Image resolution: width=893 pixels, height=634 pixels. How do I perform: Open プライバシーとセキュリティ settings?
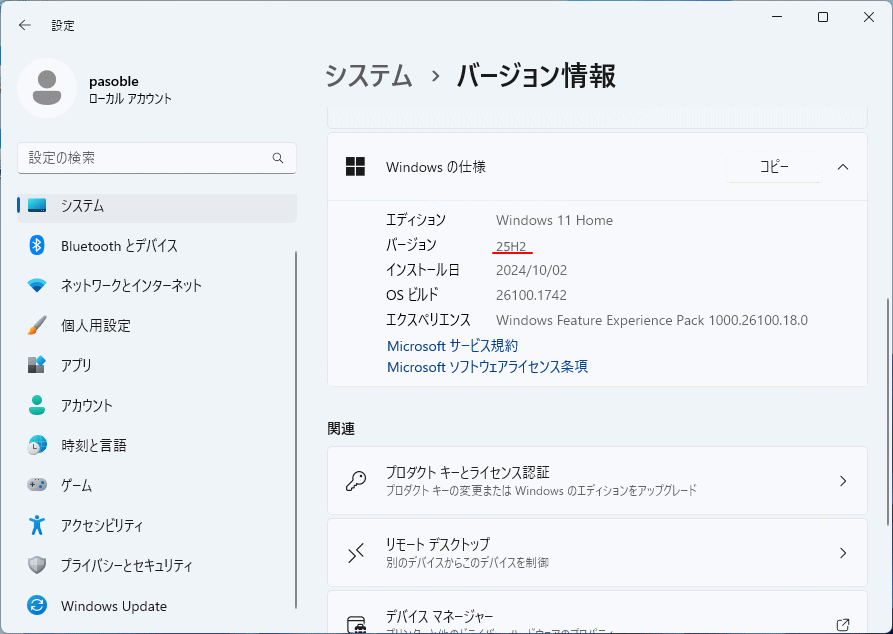(126, 565)
